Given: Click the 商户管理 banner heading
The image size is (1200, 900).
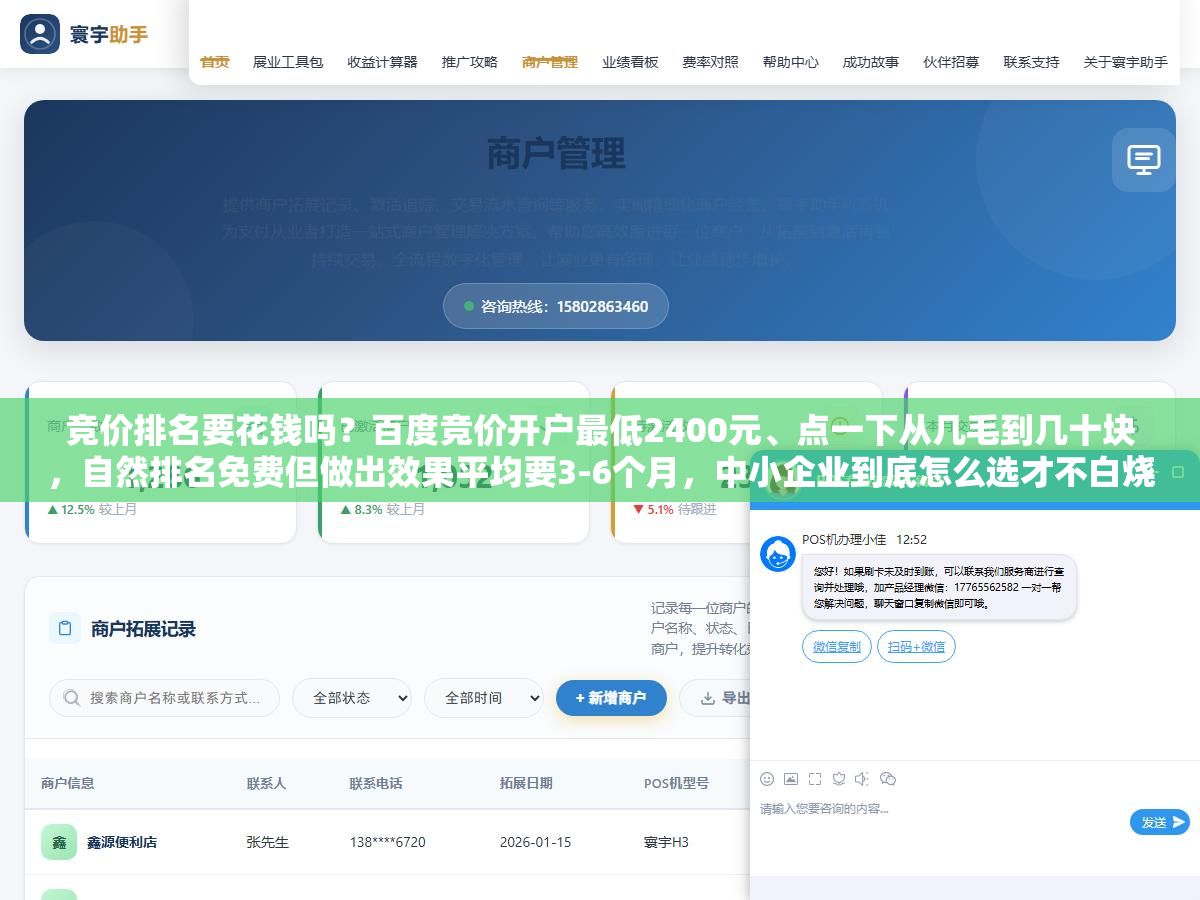Looking at the screenshot, I should click(x=556, y=154).
